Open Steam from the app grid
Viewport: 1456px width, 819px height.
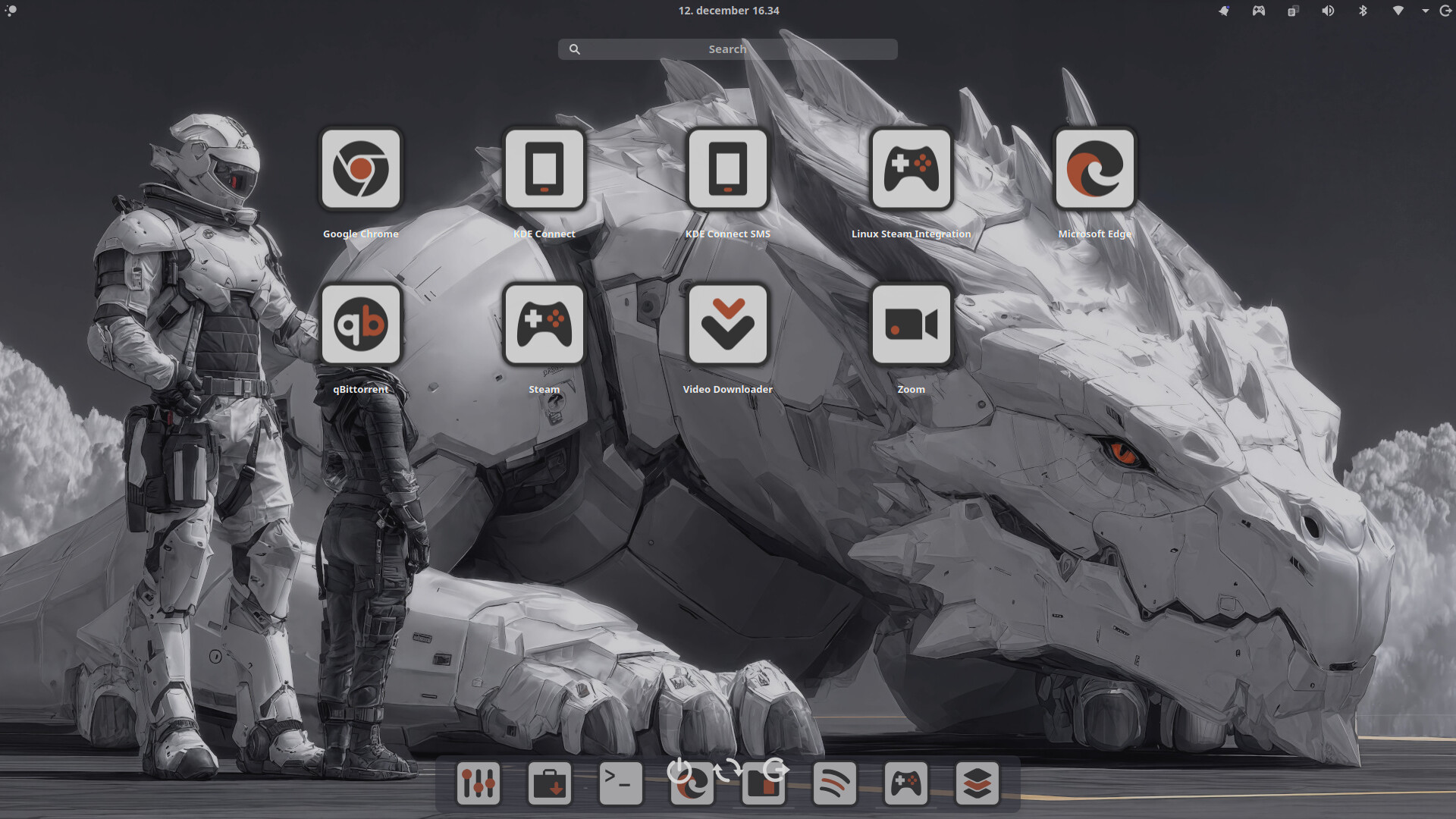pos(544,325)
